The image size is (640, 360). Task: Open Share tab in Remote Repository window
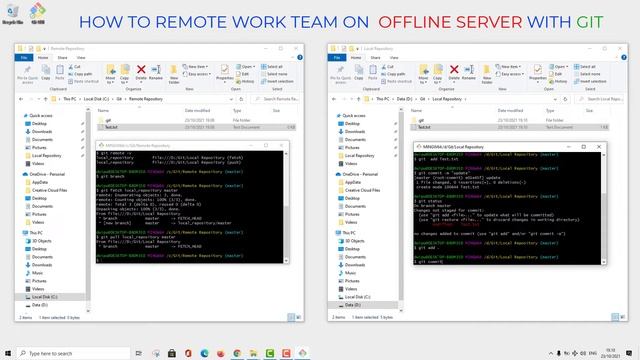coord(62,58)
